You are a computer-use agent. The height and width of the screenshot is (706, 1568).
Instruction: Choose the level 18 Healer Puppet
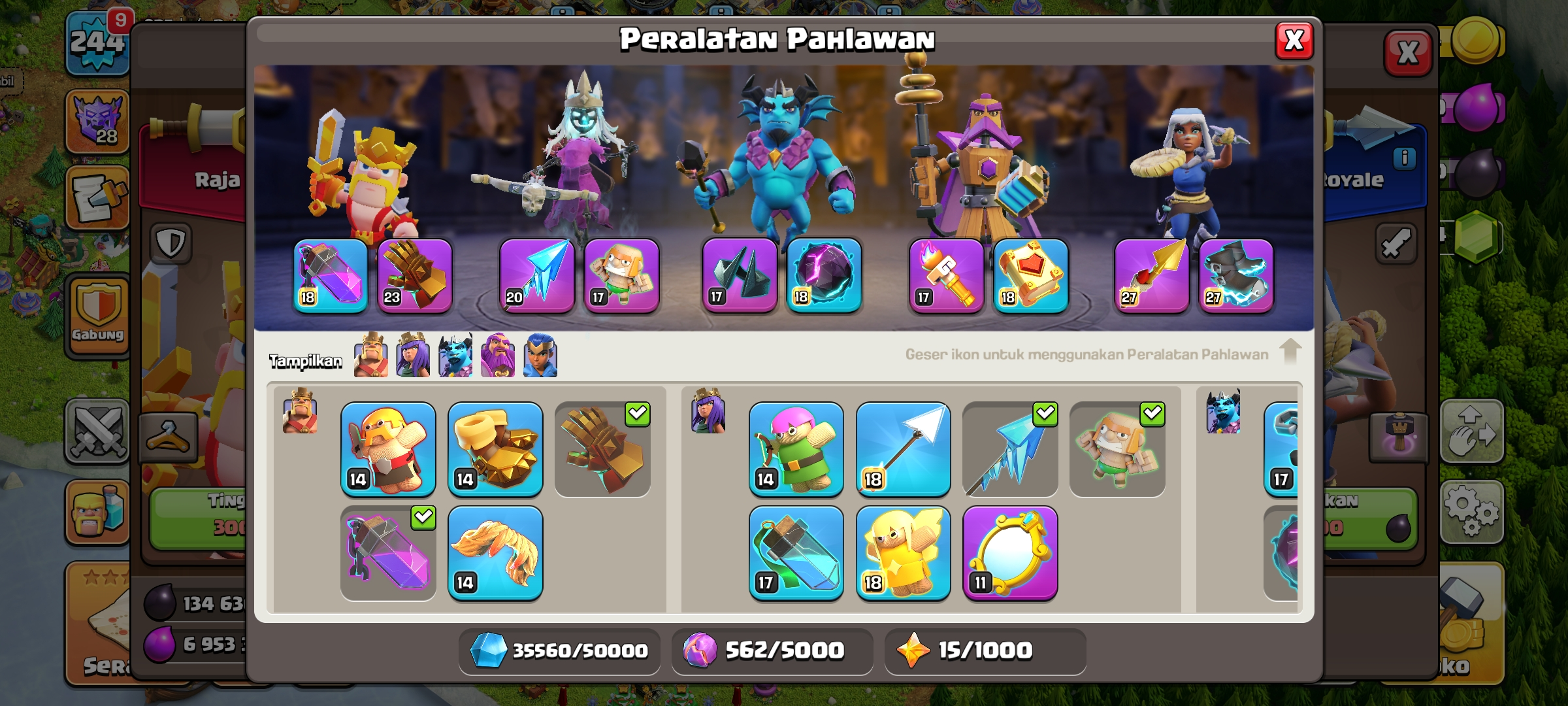point(904,553)
